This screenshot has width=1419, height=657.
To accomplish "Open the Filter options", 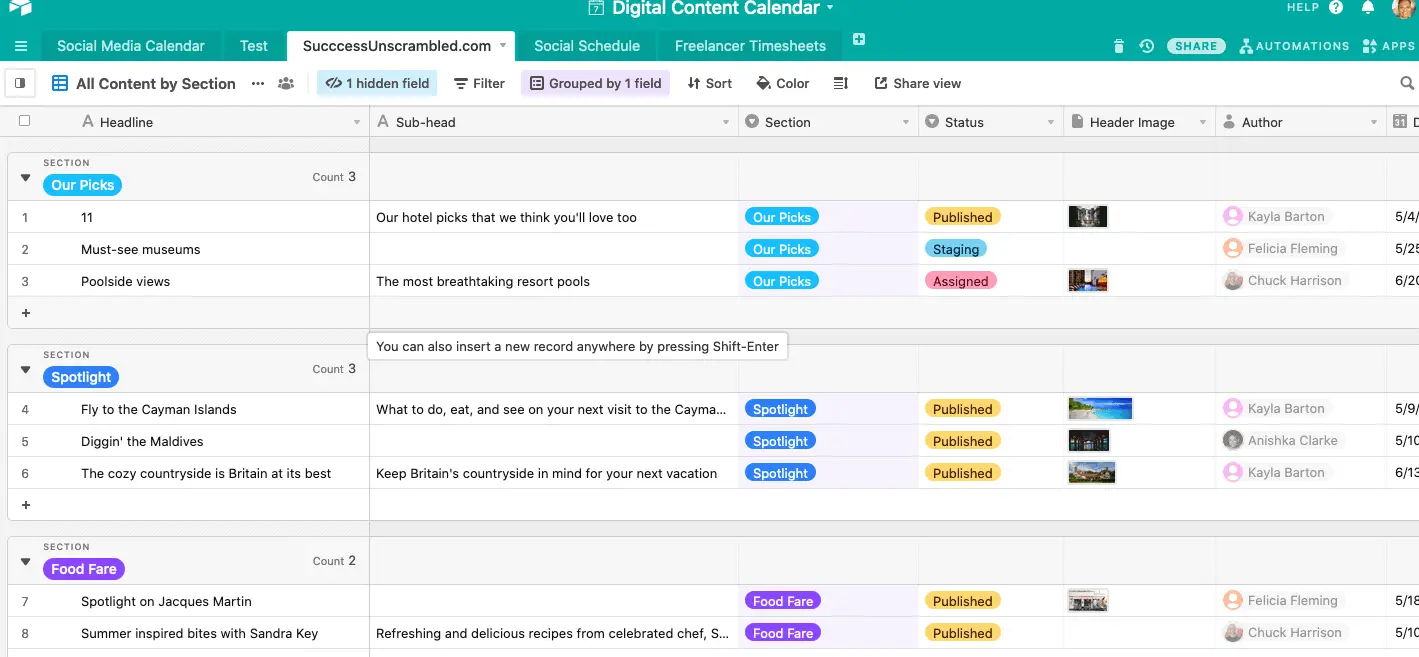I will (x=479, y=84).
